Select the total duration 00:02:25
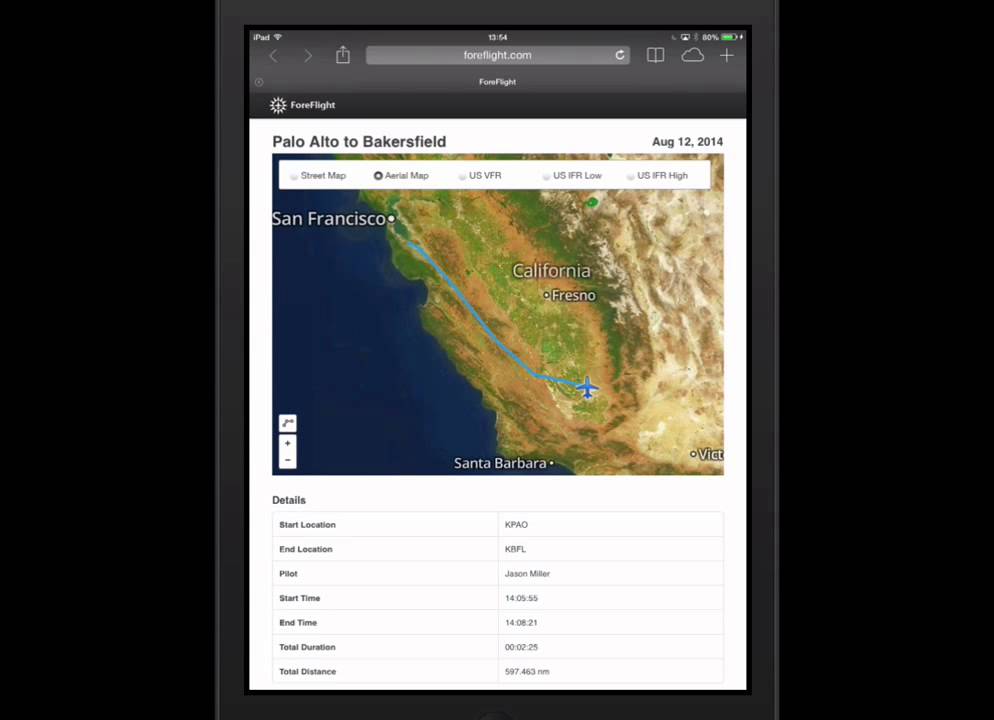Image resolution: width=994 pixels, height=720 pixels. [521, 647]
